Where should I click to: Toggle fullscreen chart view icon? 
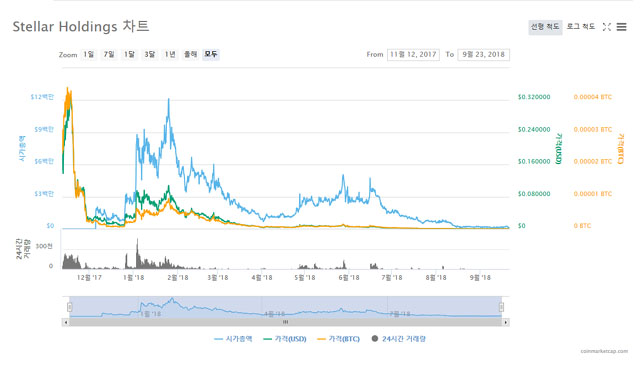pyautogui.click(x=607, y=27)
